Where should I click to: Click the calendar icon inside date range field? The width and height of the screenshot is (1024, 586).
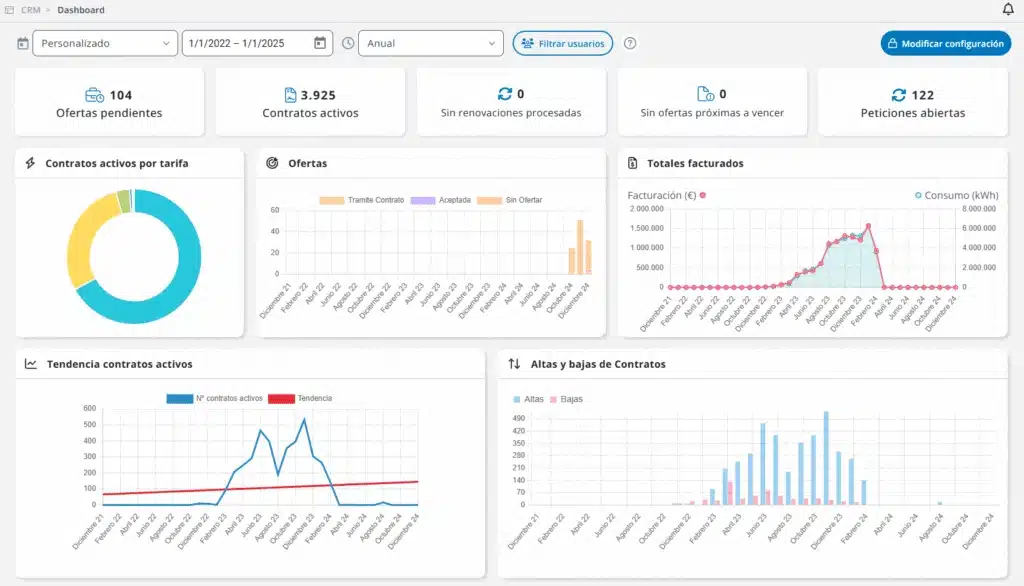(320, 43)
